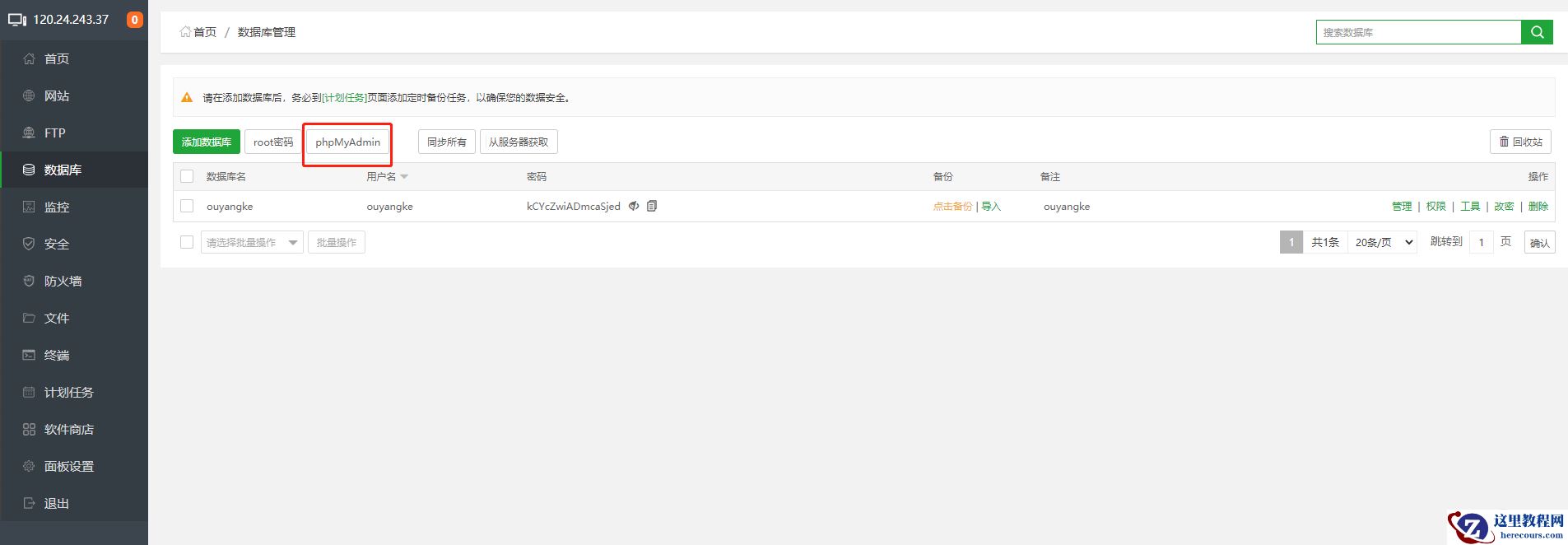The width and height of the screenshot is (1568, 545).
Task: Click the server IP 120.24.243.37
Action: 71,20
